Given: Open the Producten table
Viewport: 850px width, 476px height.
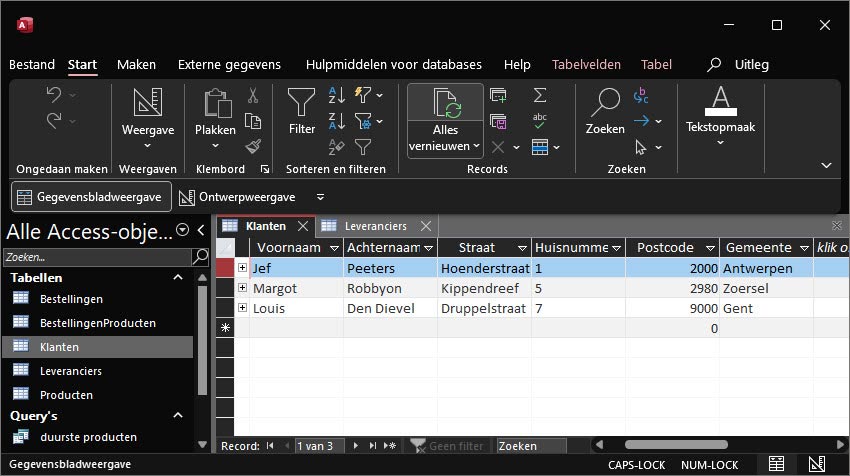Looking at the screenshot, I should coord(66,395).
